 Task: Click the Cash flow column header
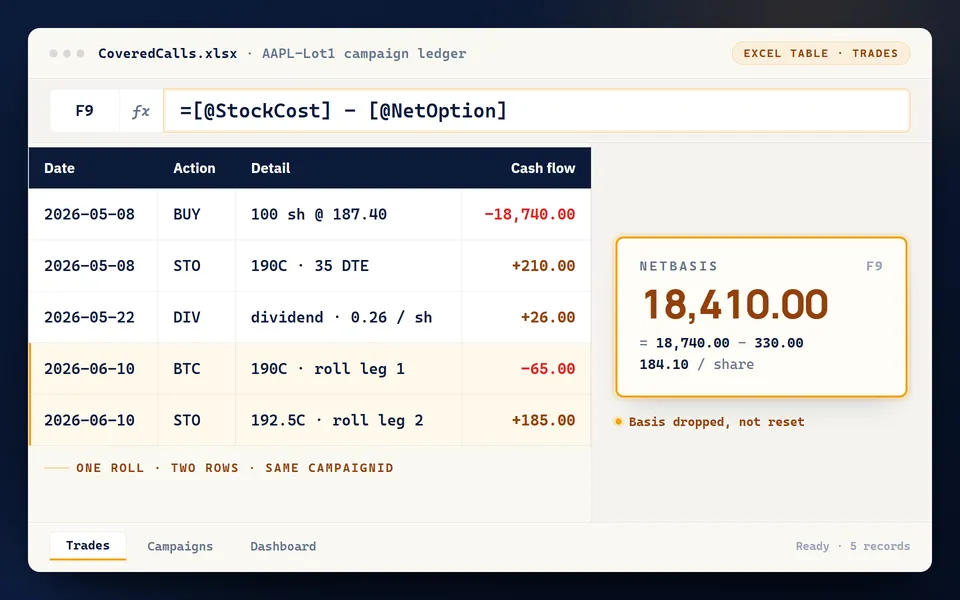[543, 168]
